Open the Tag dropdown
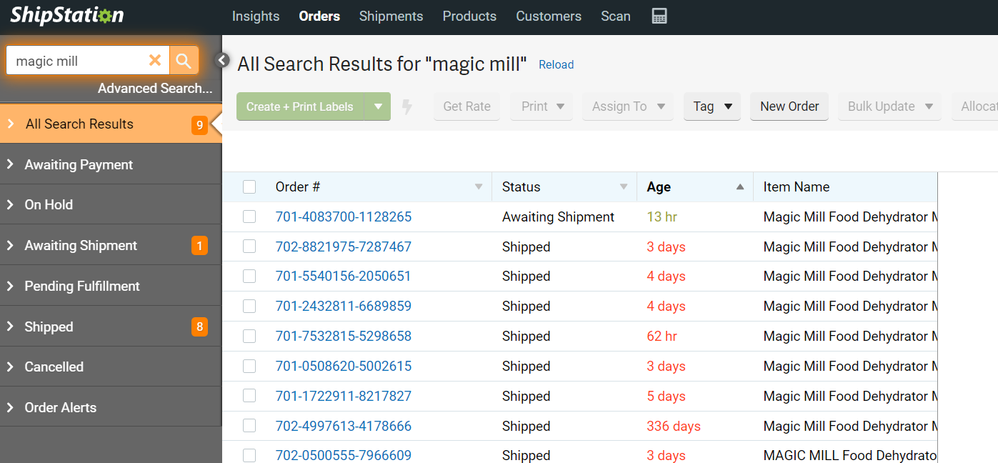 tap(714, 107)
